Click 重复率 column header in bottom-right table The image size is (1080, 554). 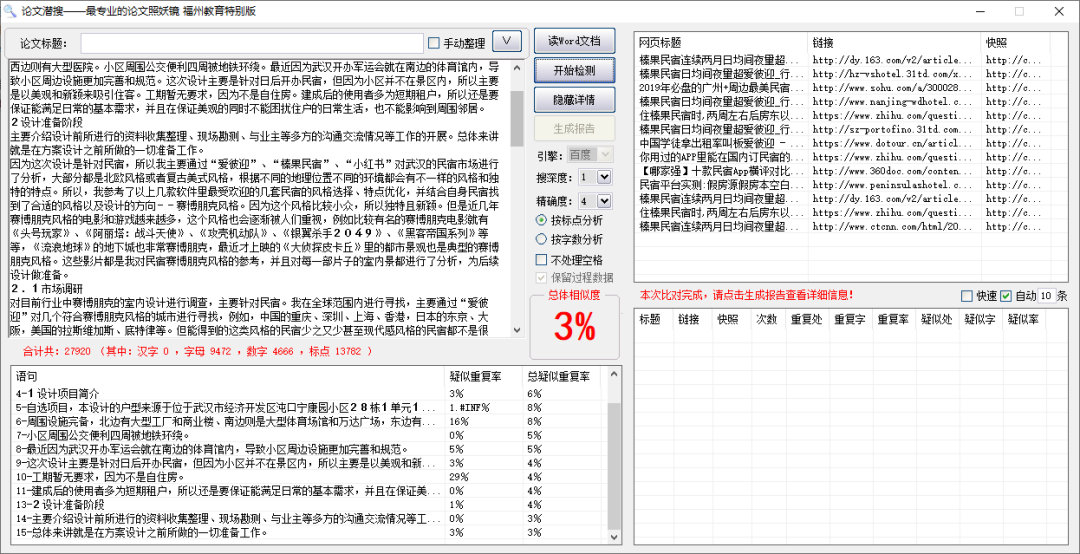pos(894,319)
